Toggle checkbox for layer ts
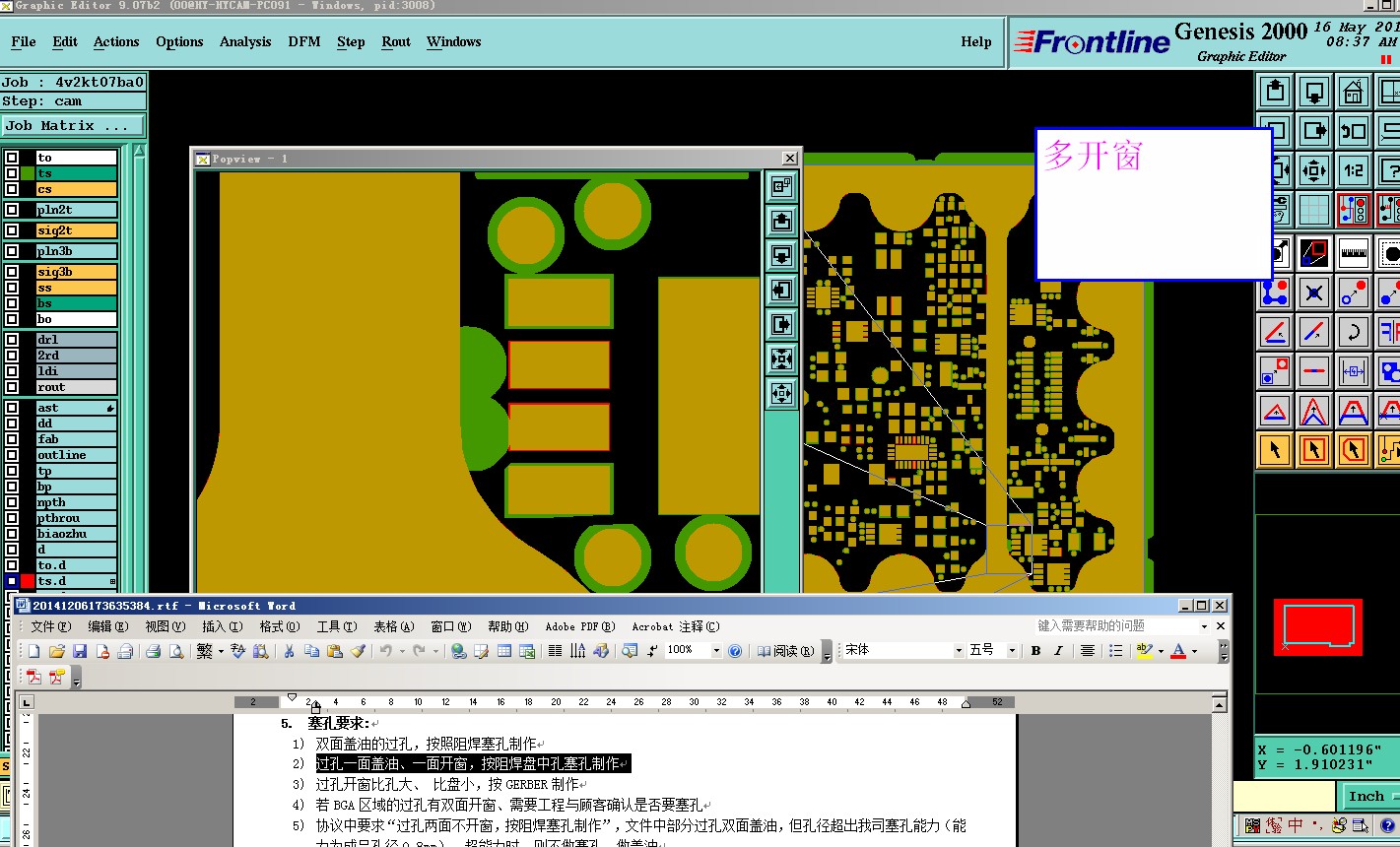1400x847 pixels. [12, 173]
